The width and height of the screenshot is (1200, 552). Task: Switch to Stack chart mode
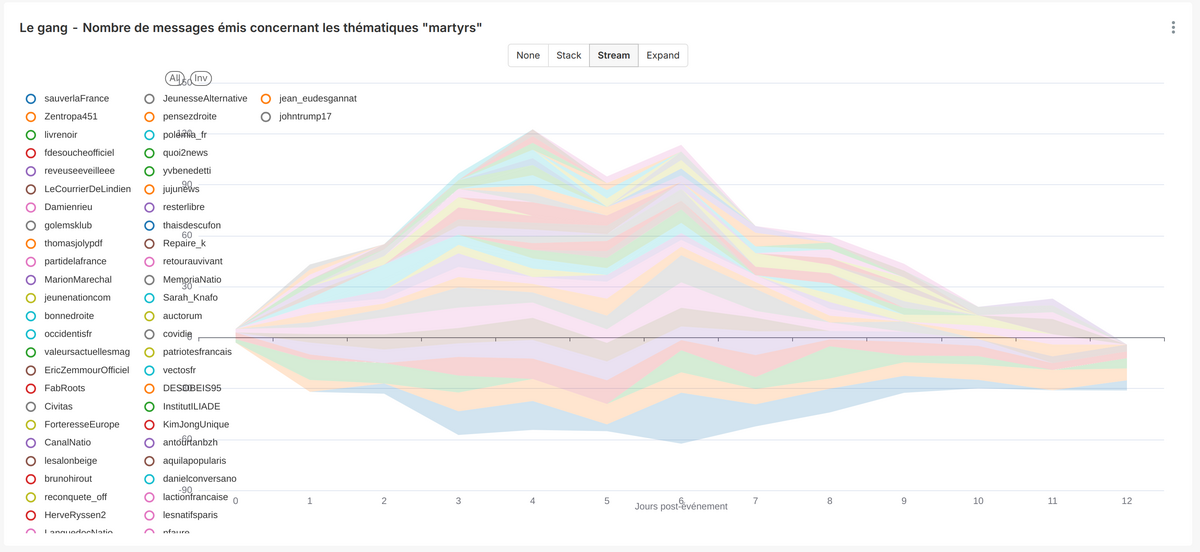tap(568, 55)
